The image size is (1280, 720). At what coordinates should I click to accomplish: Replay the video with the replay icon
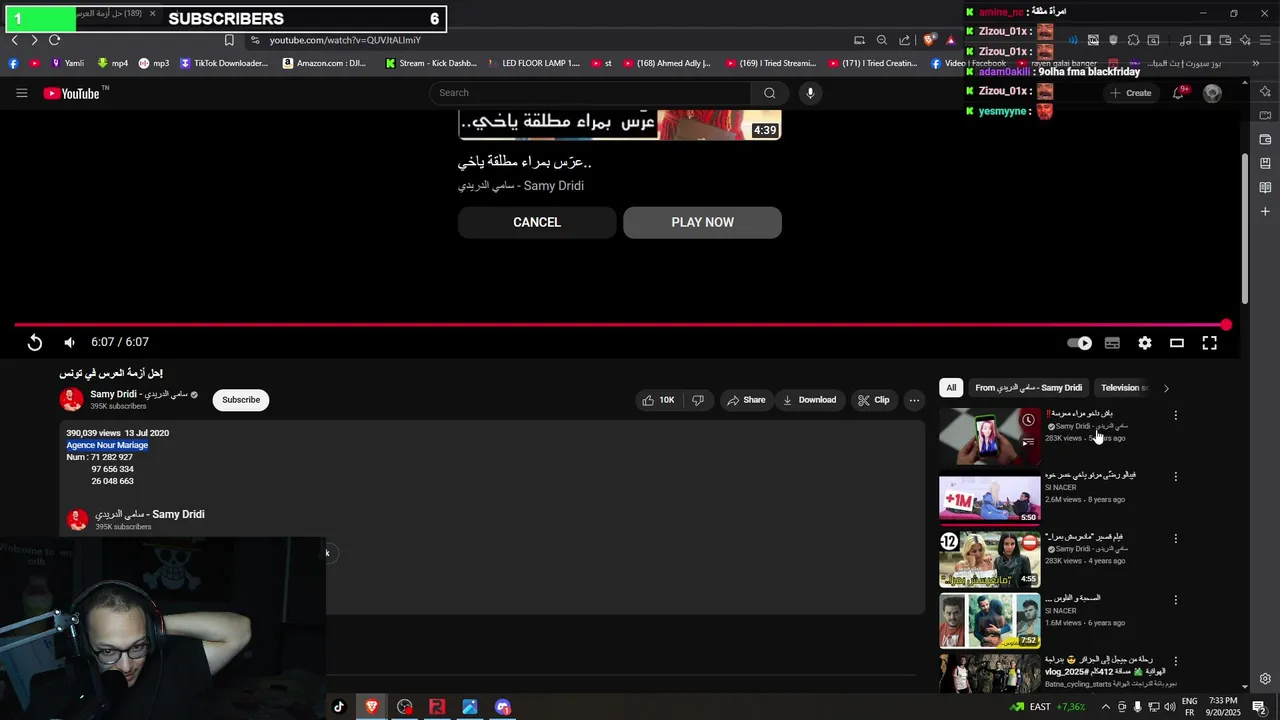click(x=35, y=343)
